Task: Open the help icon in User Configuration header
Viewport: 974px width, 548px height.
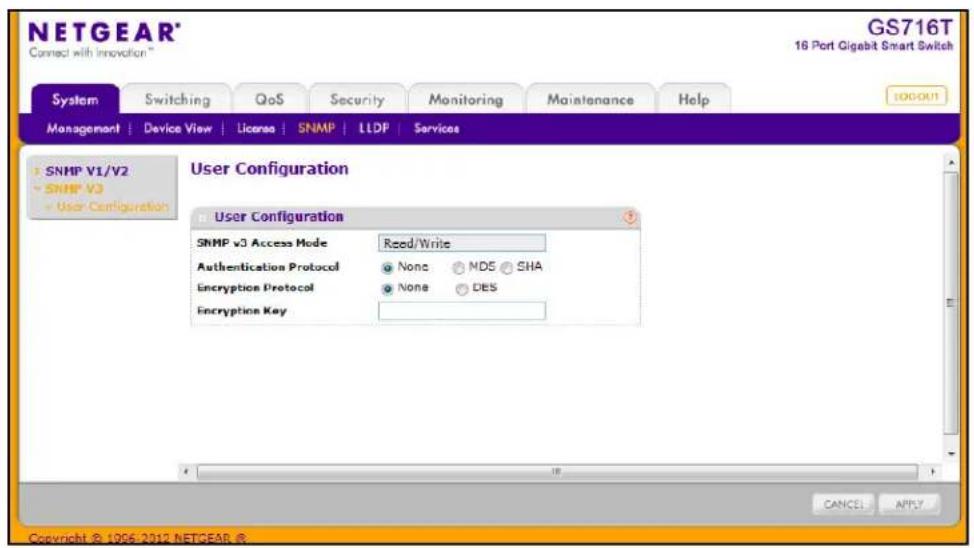Action: coord(630,217)
